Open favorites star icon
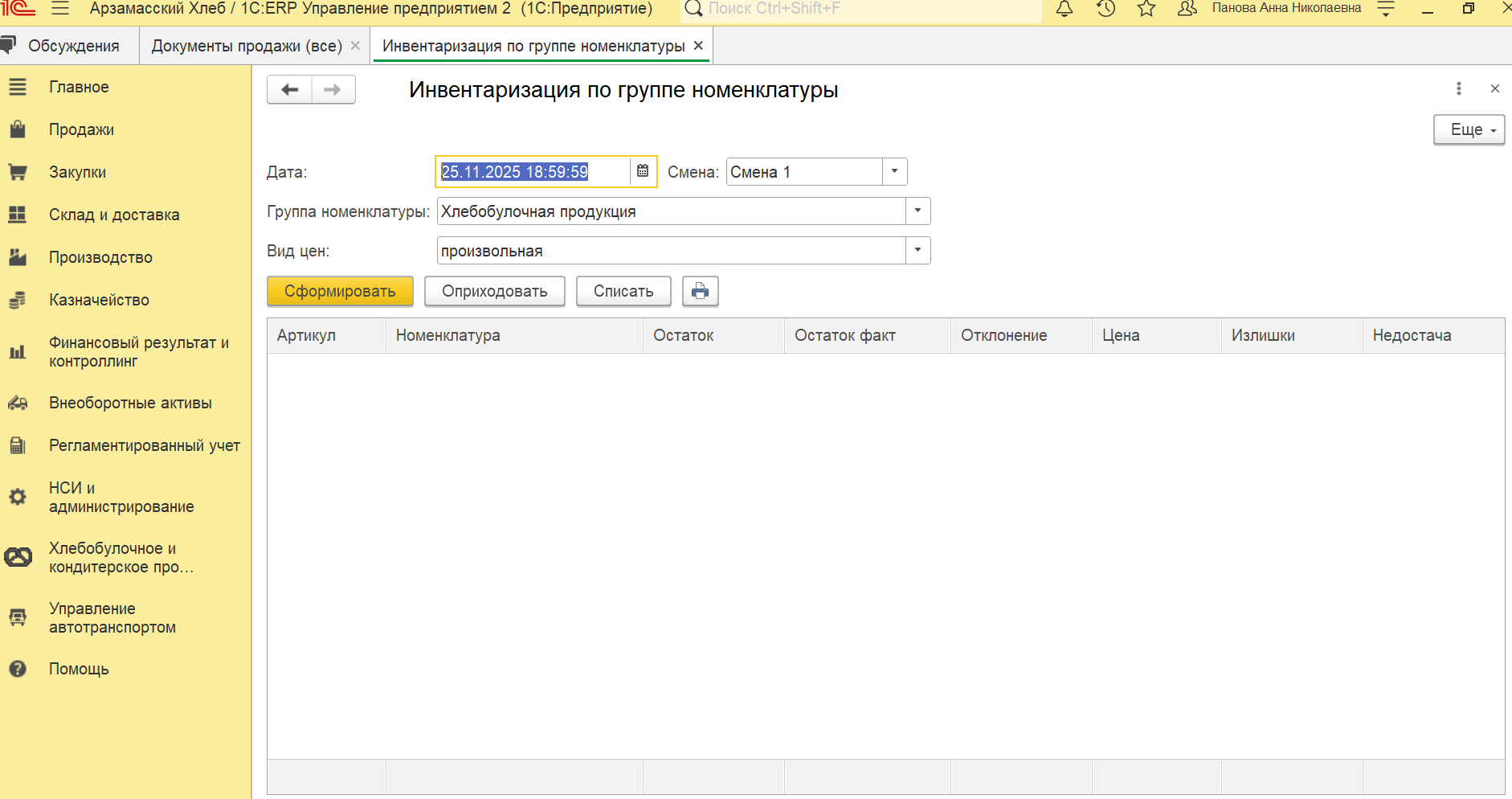Image resolution: width=1512 pixels, height=799 pixels. click(1146, 9)
